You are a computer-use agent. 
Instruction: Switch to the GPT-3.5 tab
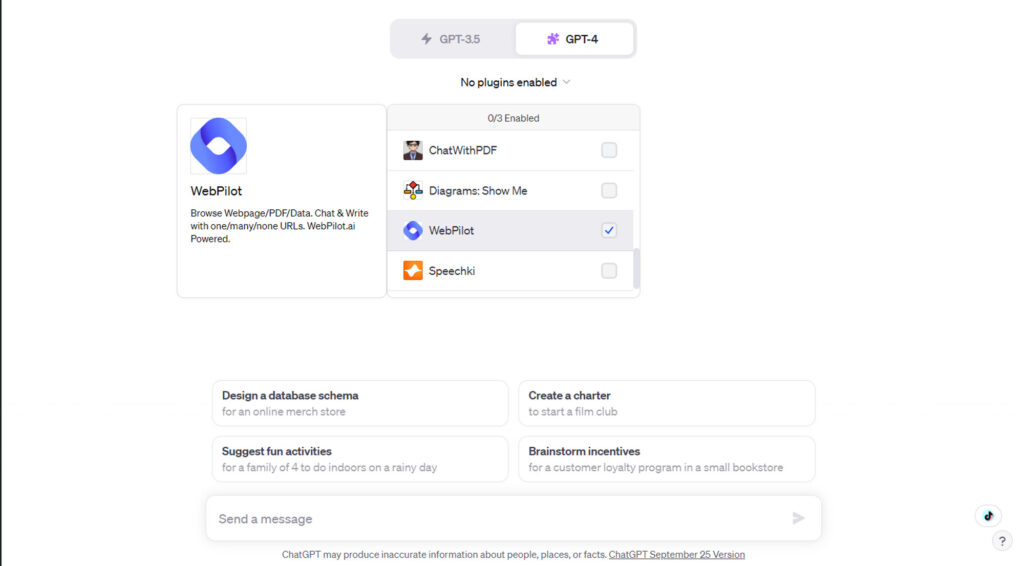pos(453,39)
